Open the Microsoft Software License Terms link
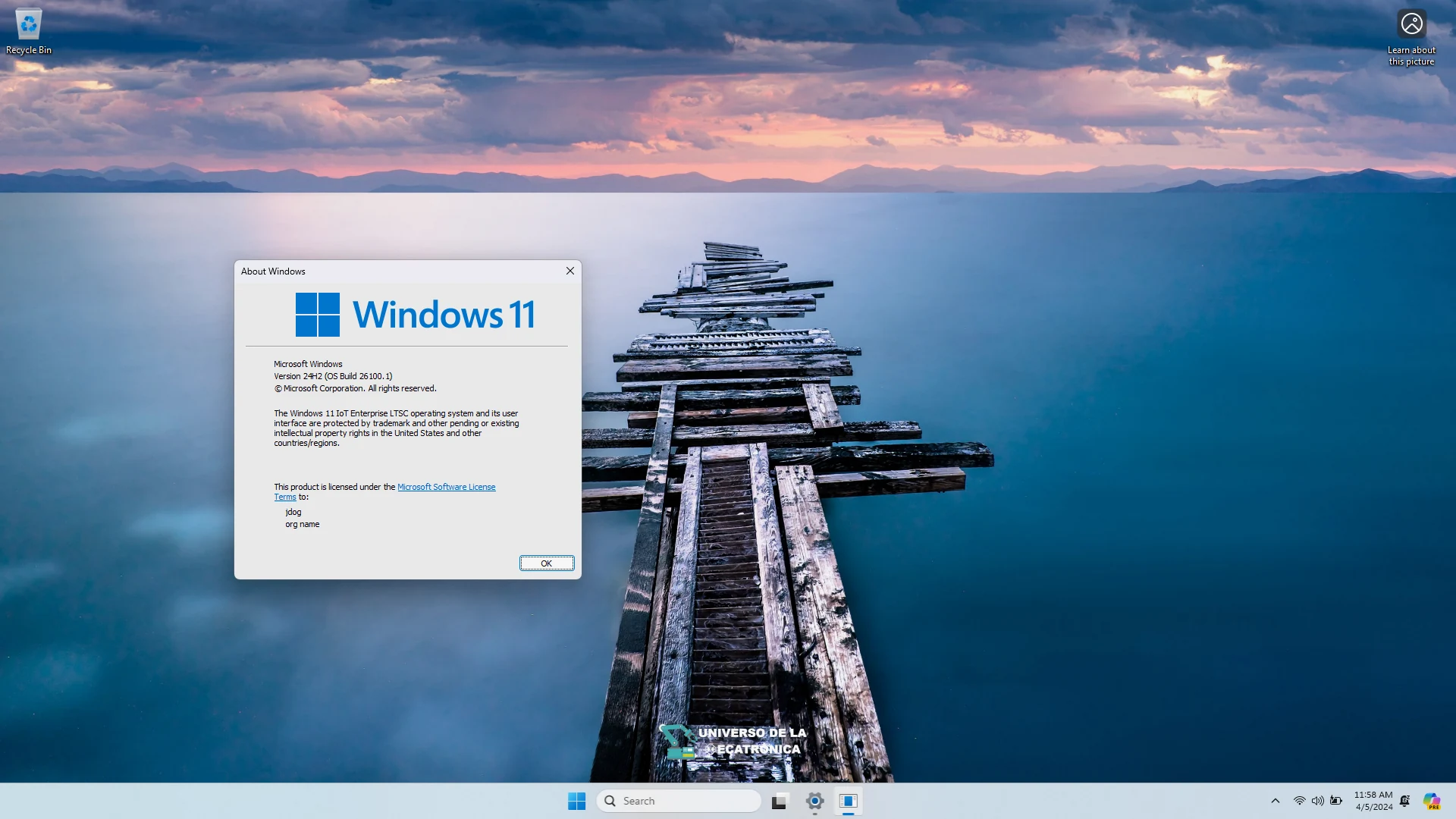The height and width of the screenshot is (819, 1456). tap(446, 487)
